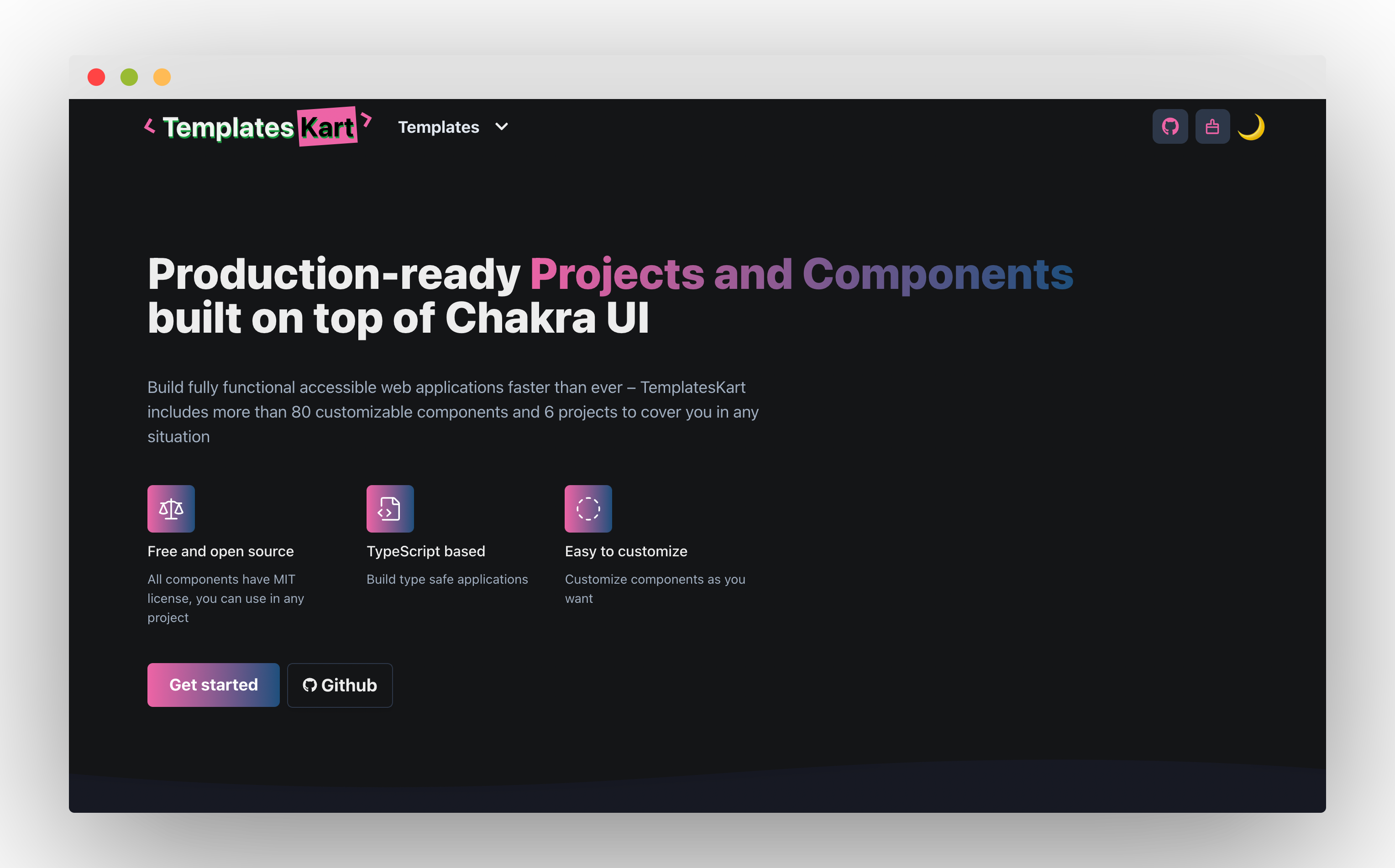
Task: Click the octocat icon in Github button
Action: click(x=310, y=685)
